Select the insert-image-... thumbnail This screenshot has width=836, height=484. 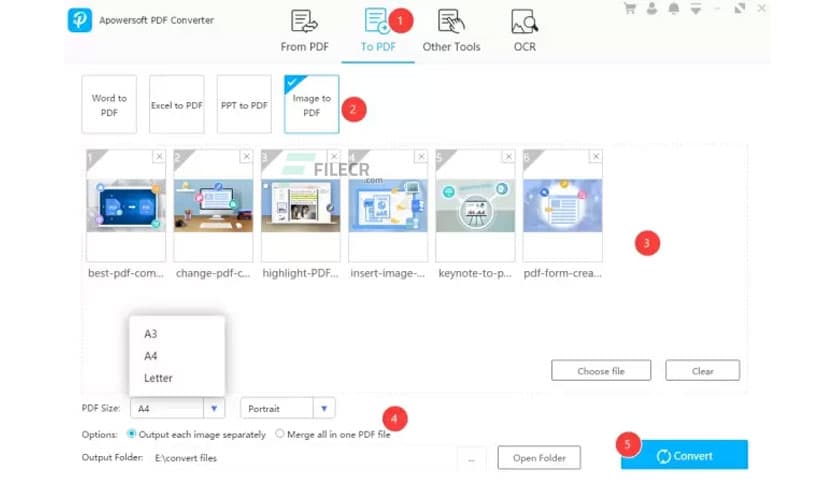pyautogui.click(x=388, y=206)
